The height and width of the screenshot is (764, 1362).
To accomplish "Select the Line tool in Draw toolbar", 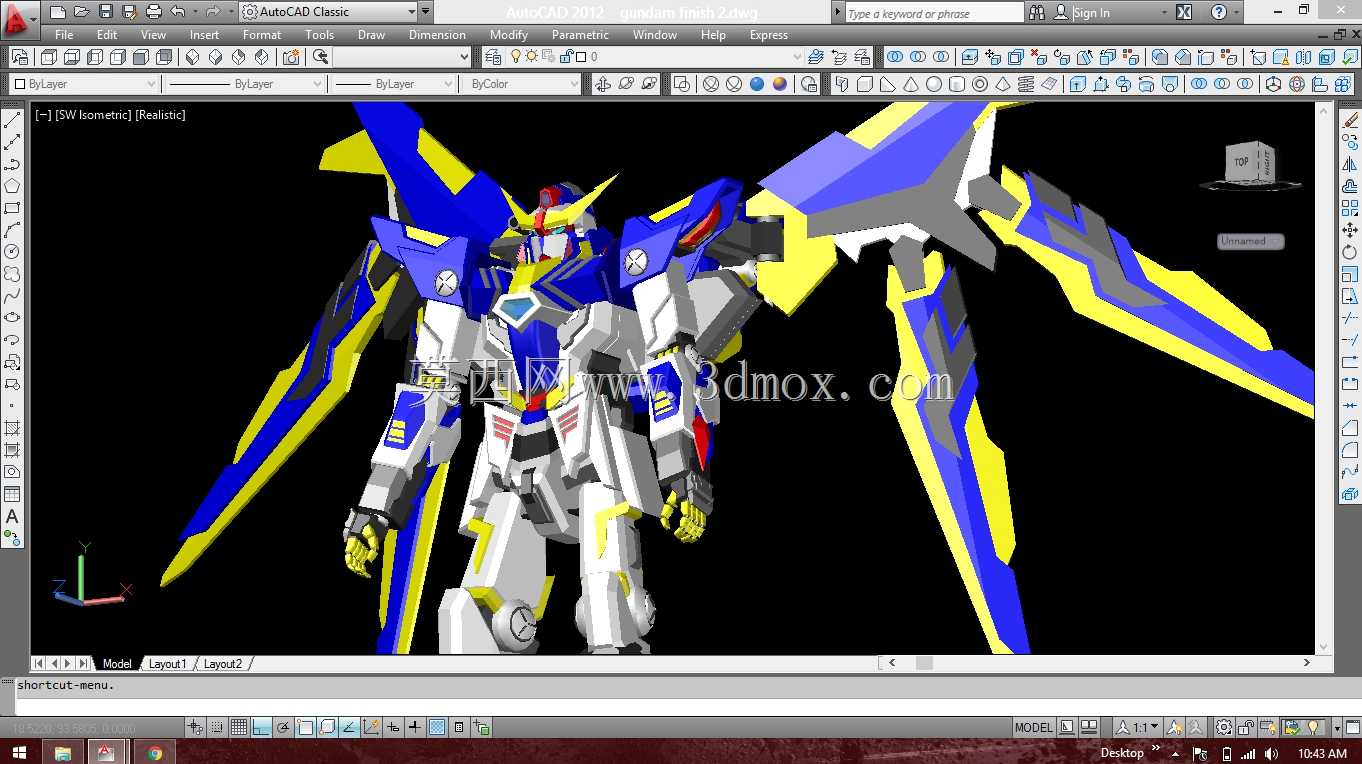I will coord(12,120).
